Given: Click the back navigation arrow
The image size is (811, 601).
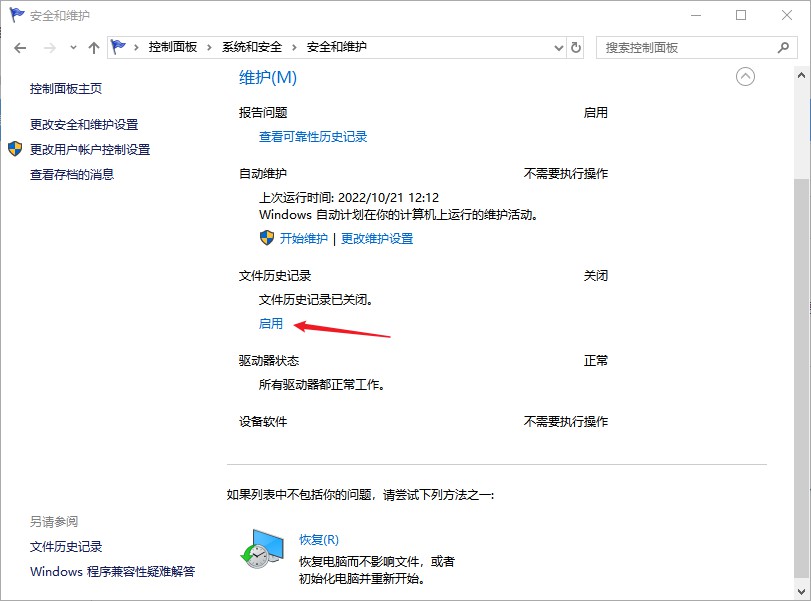Looking at the screenshot, I should point(20,47).
